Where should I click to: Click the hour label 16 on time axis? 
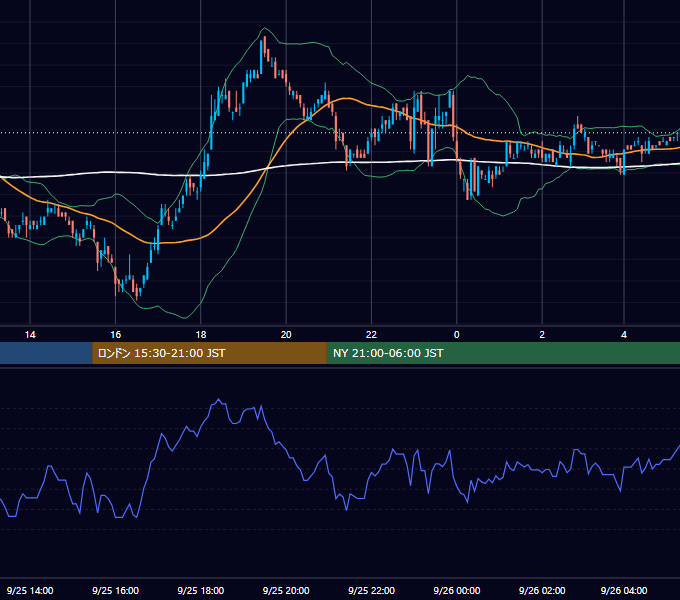[x=115, y=335]
